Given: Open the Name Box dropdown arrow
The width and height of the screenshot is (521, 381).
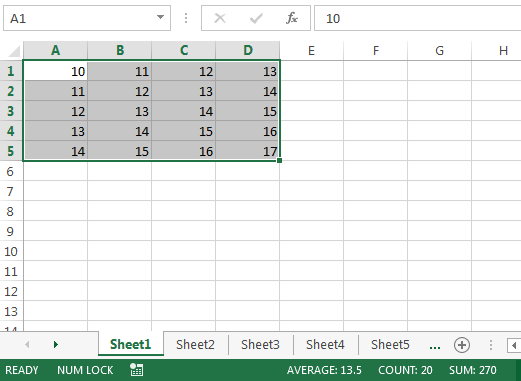Looking at the screenshot, I should [x=160, y=17].
